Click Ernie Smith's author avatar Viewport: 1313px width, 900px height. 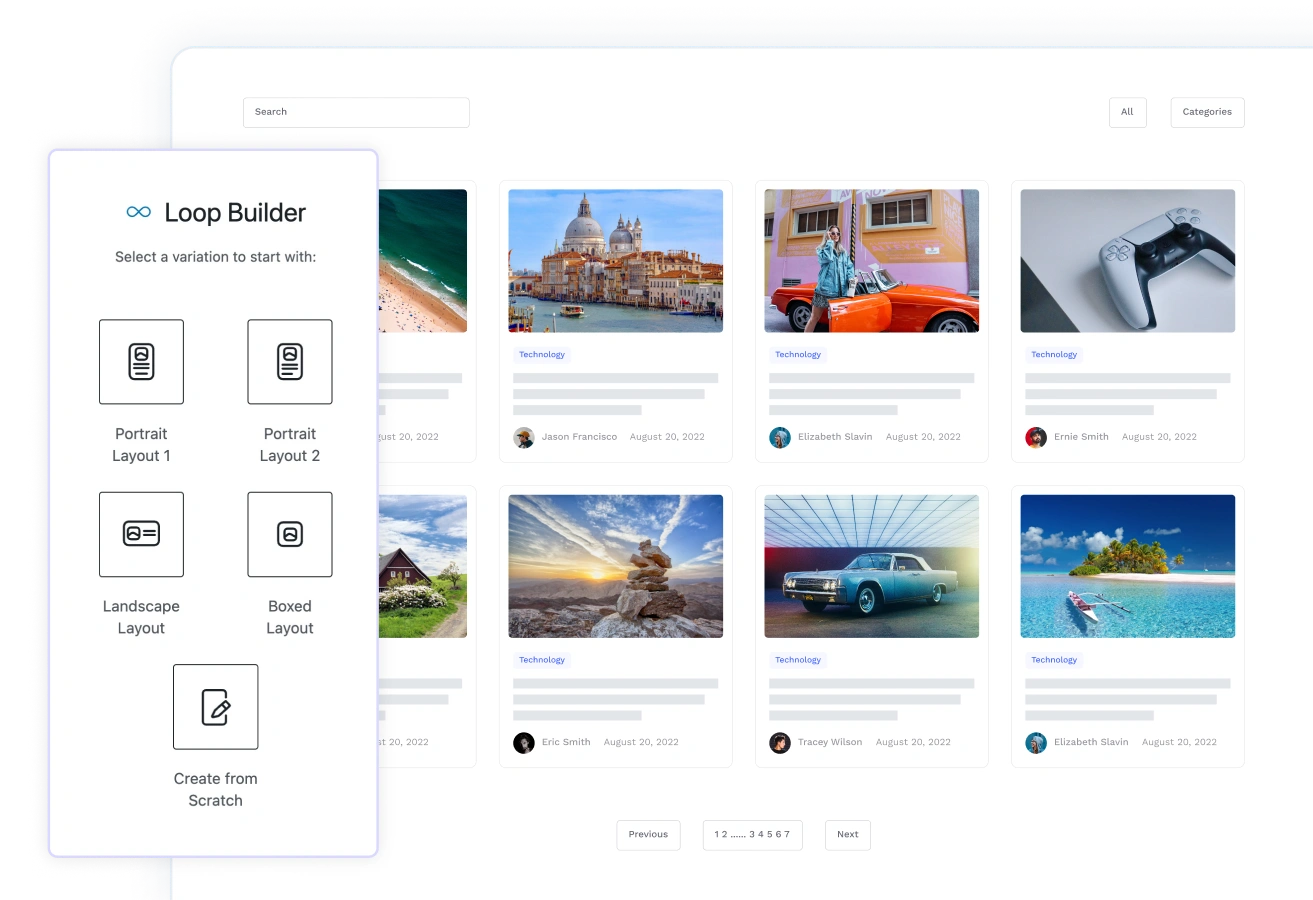1036,437
